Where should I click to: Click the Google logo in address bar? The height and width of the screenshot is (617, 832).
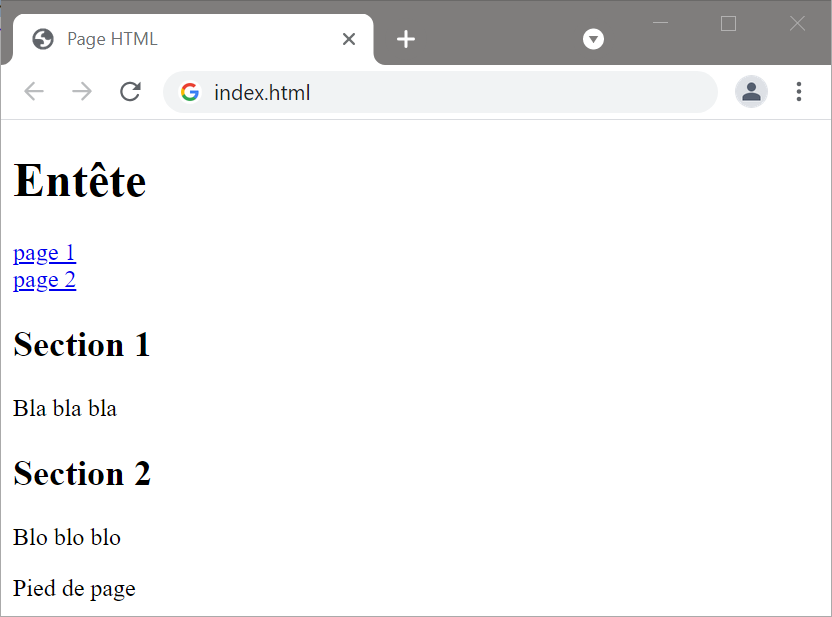click(x=190, y=92)
